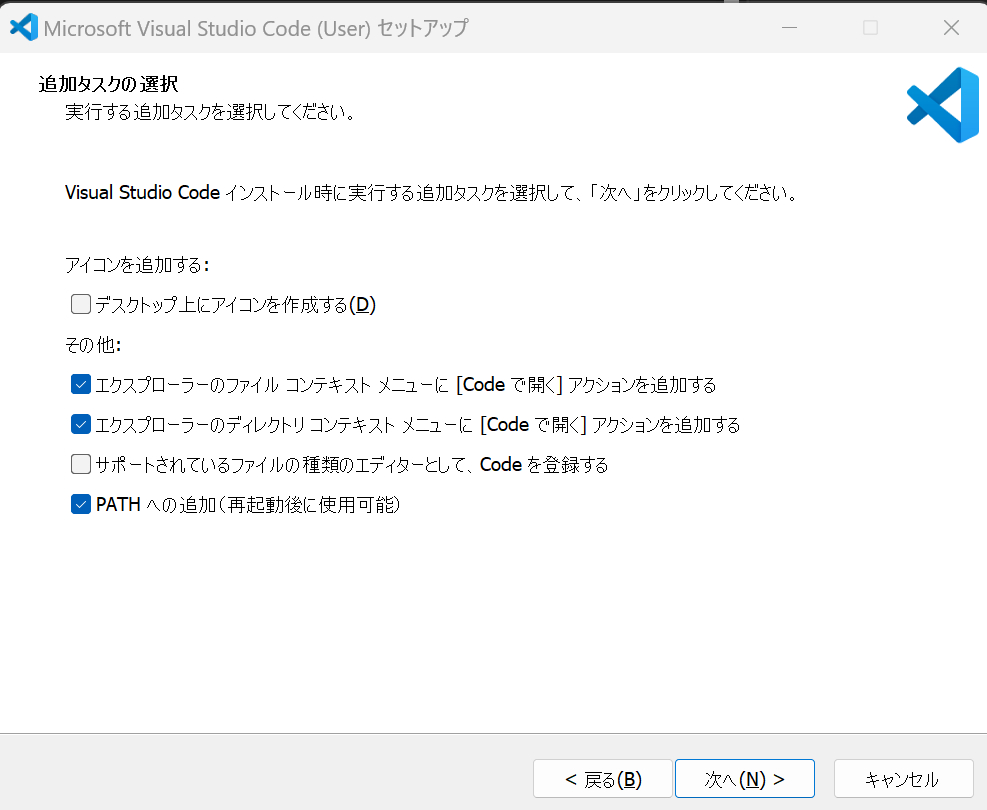Minimize the setup window
Screen dimensions: 987x810
click(x=789, y=28)
